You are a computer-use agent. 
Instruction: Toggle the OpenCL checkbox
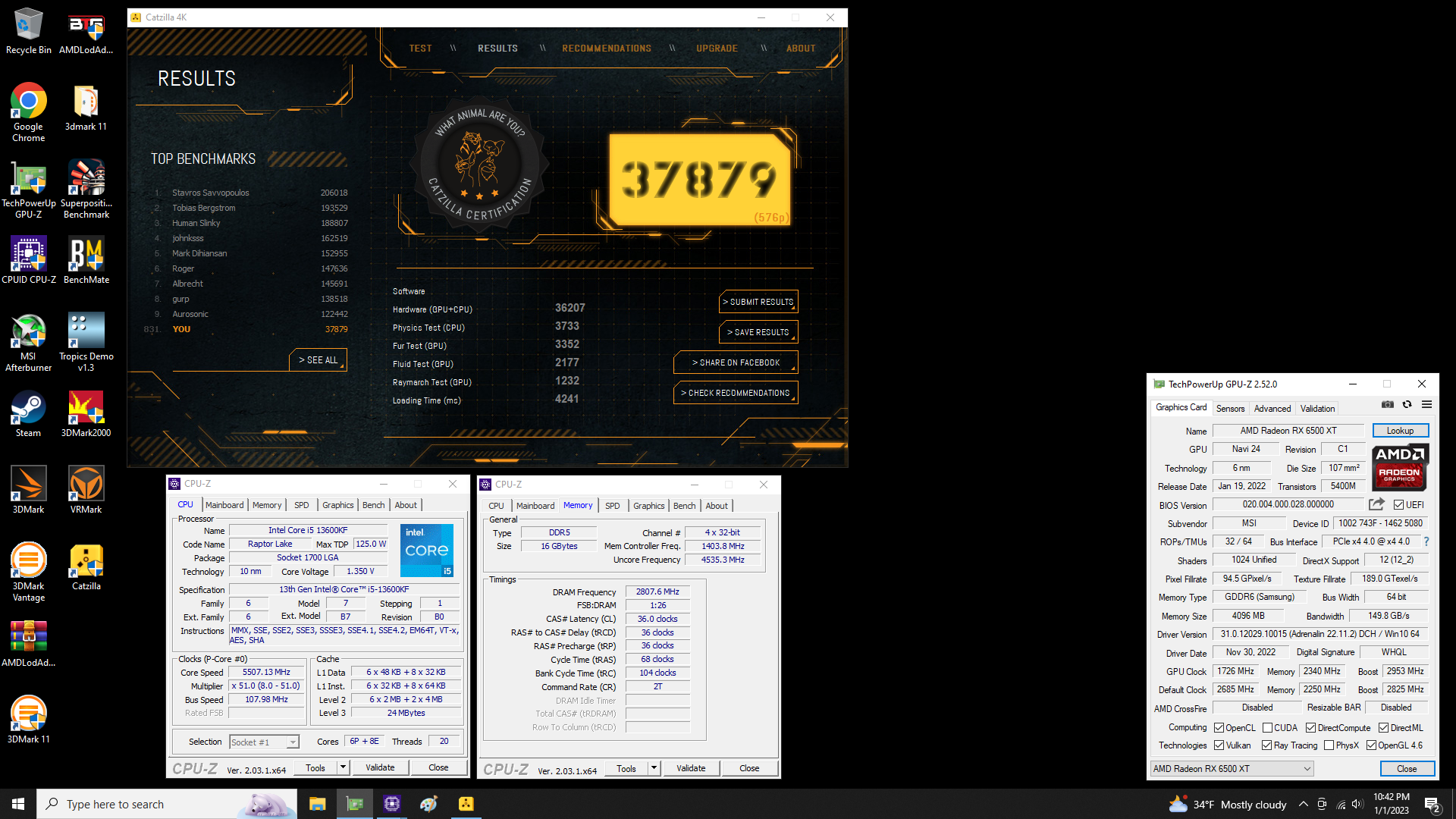point(1219,728)
